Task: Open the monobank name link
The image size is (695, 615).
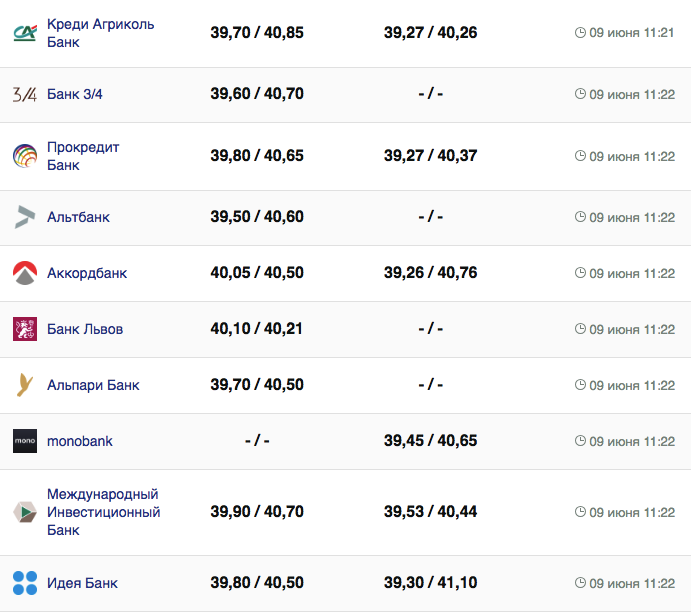Action: [80, 441]
